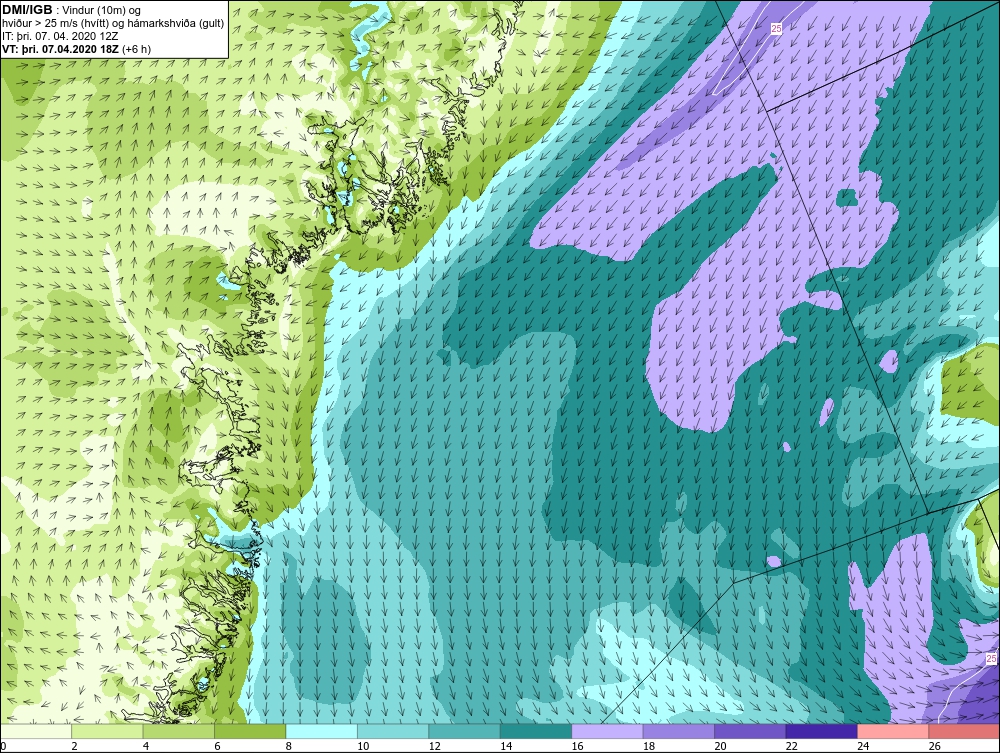Click the legend scale number "0"
Viewport: 1000px width, 753px height.
pos(3,746)
